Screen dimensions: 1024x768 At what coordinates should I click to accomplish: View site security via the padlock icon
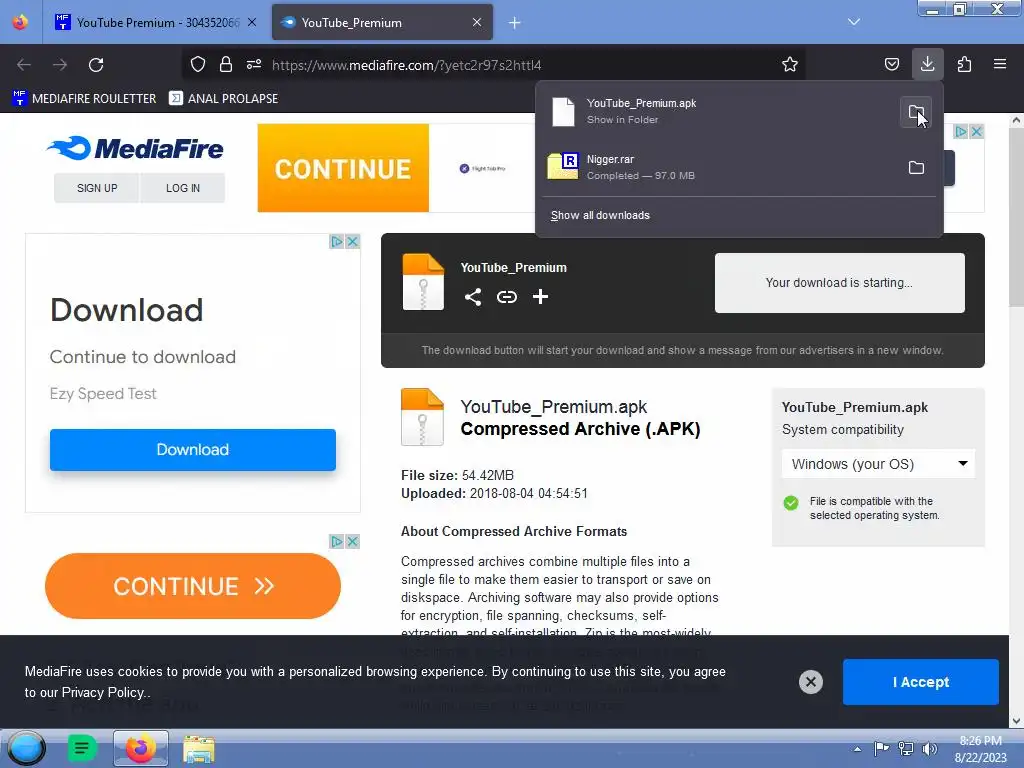click(226, 65)
